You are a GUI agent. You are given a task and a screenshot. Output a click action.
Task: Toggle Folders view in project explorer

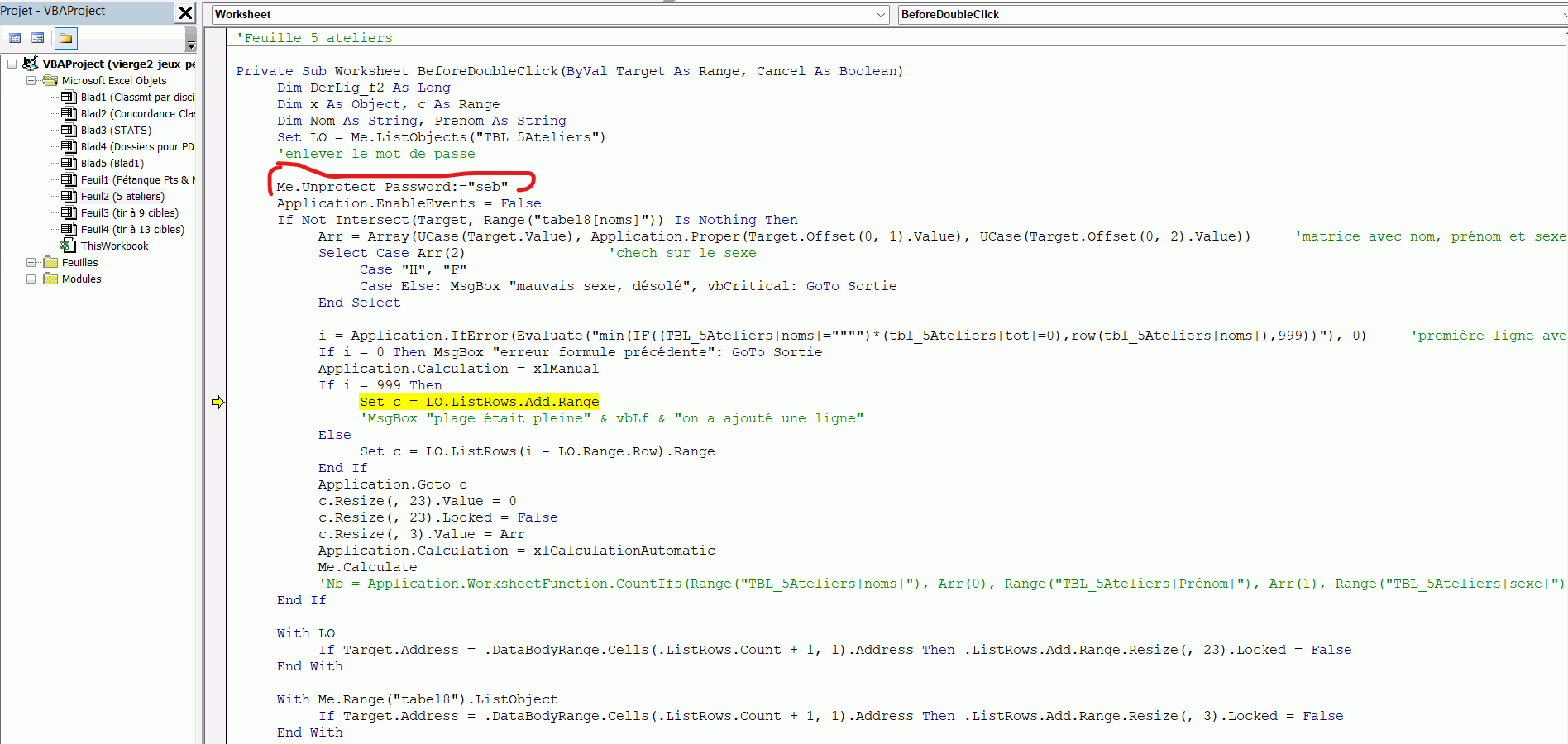pyautogui.click(x=66, y=38)
